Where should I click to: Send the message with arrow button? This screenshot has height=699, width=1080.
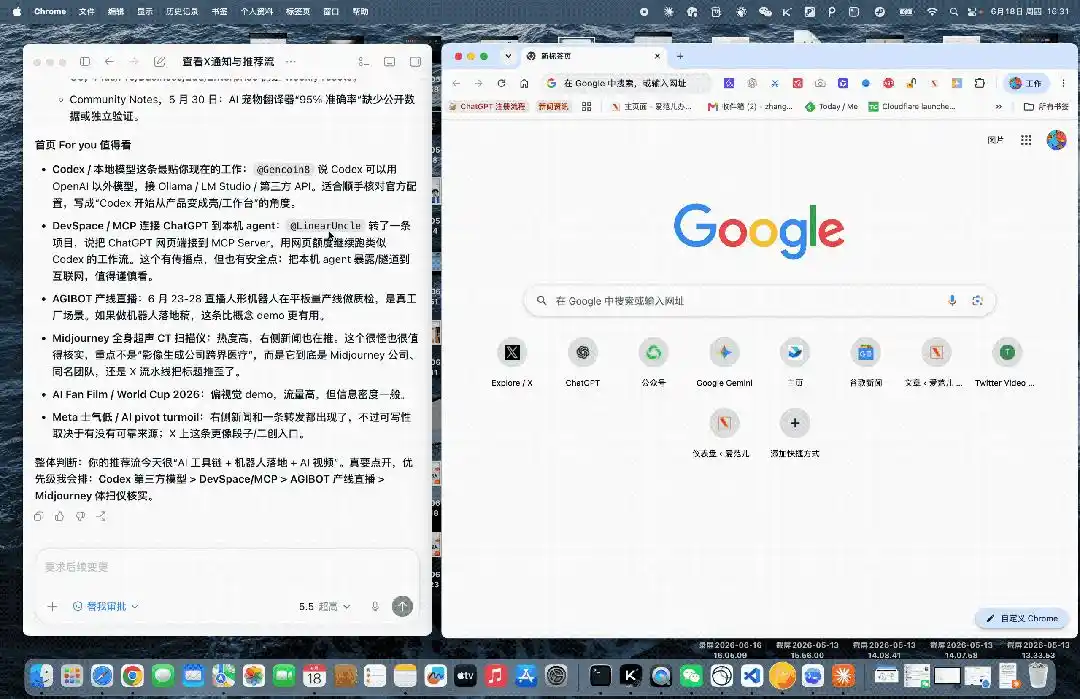402,606
